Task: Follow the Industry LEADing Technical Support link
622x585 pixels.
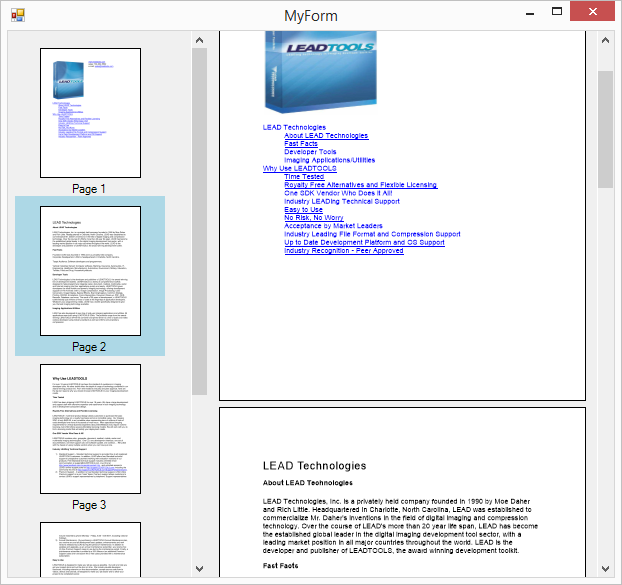Action: tap(342, 201)
